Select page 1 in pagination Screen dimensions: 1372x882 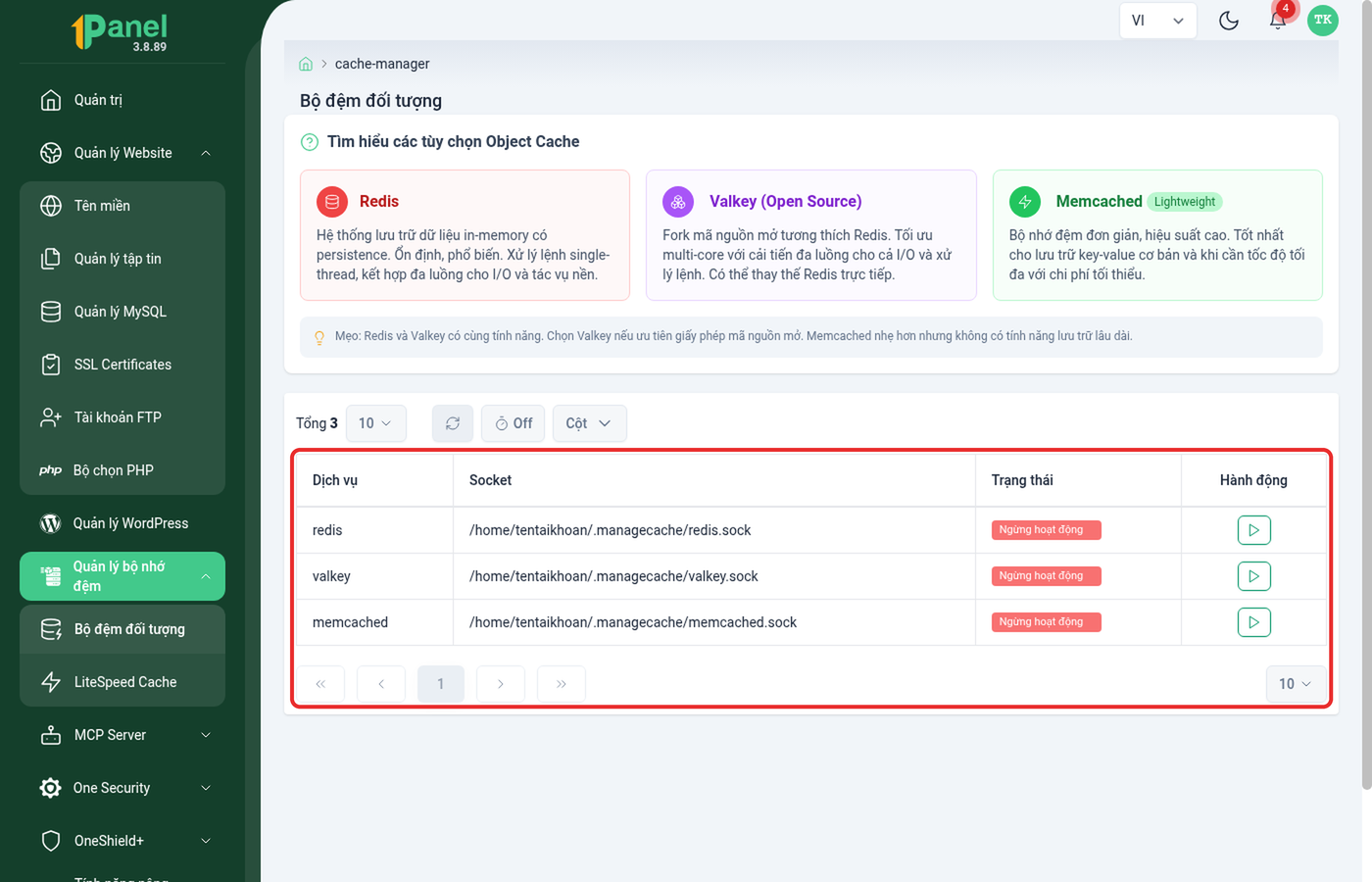click(441, 684)
